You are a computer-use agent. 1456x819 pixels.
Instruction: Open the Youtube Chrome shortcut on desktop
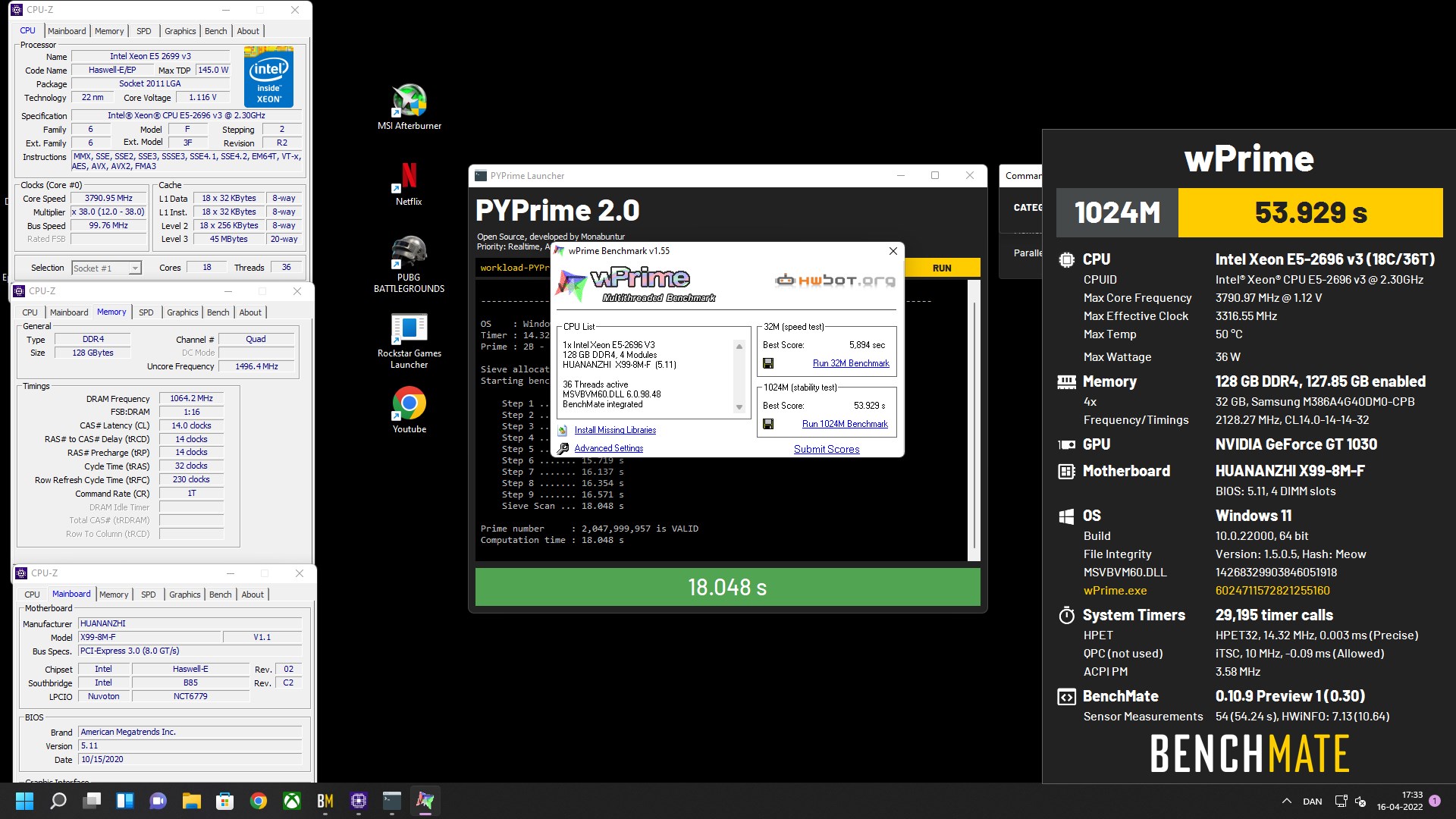409,409
